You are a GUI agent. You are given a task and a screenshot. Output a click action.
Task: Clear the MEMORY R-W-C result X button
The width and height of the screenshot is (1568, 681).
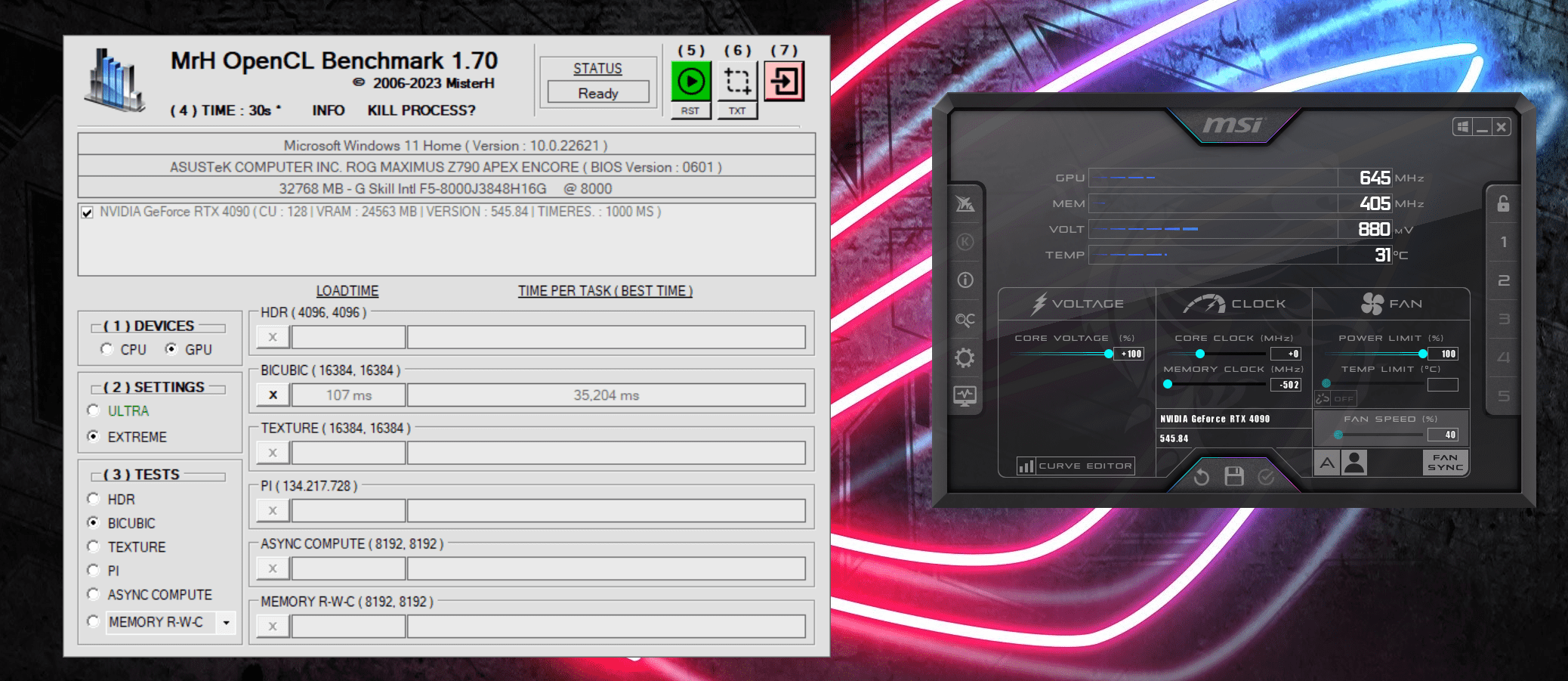coord(273,626)
